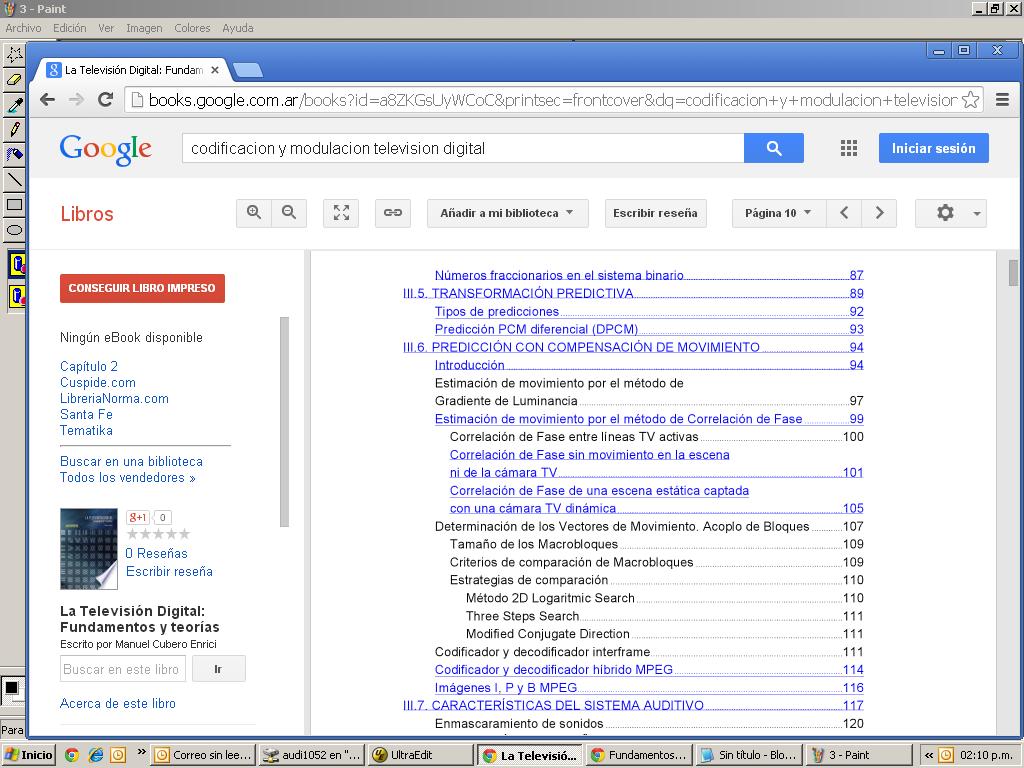Select the Pick Color eyedropper tool

coord(14,104)
